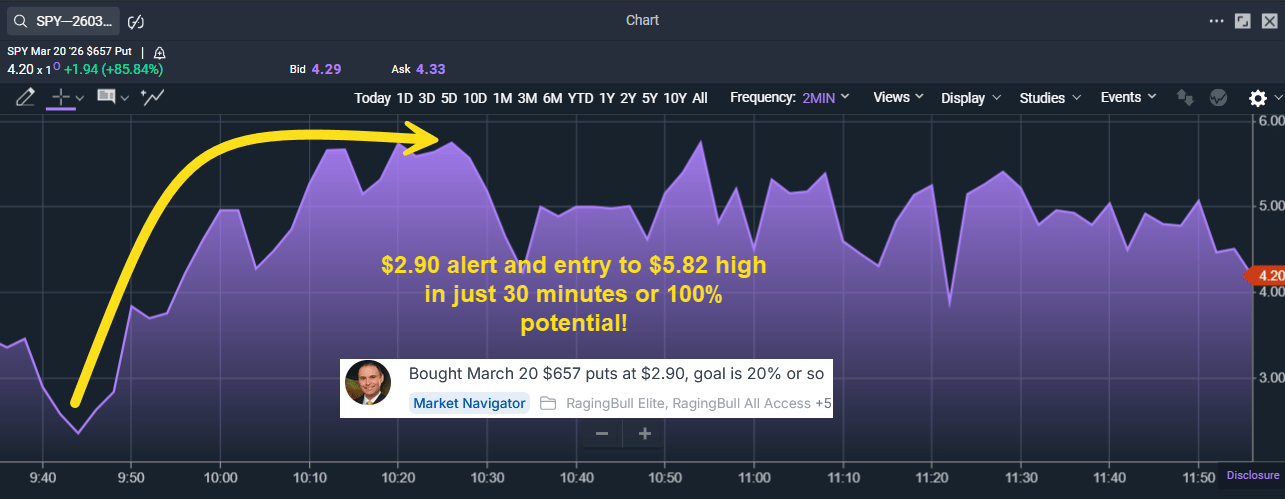Click the add comparison line chart icon
1285x499 pixels.
[153, 97]
